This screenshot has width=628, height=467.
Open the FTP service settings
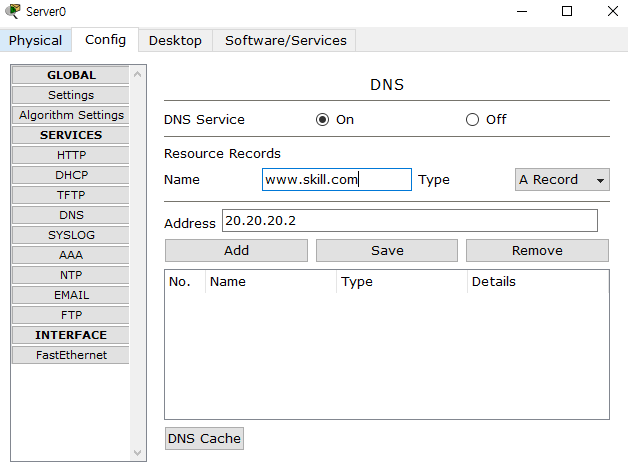tap(71, 315)
